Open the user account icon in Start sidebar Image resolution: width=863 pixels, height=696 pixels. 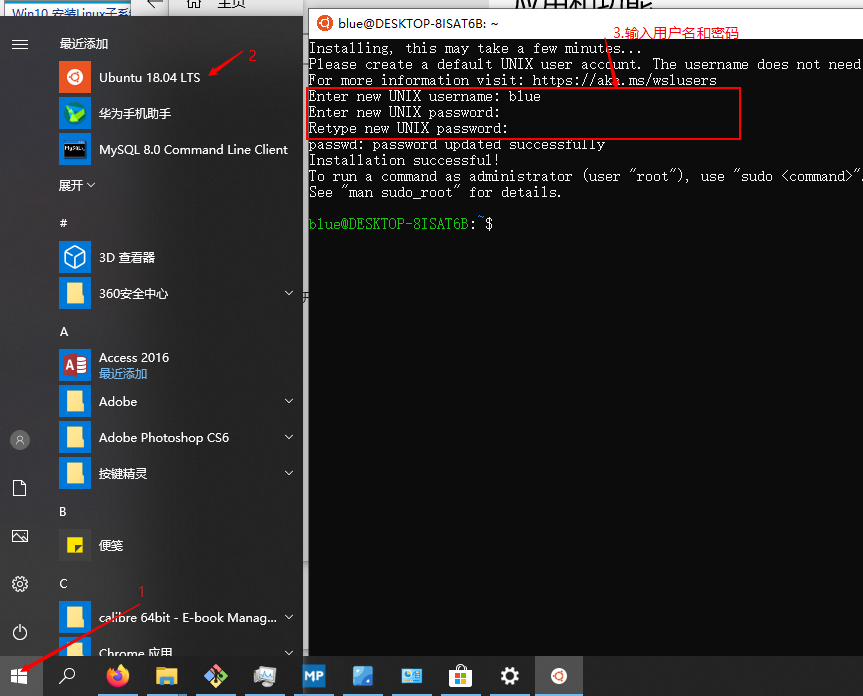coord(20,440)
